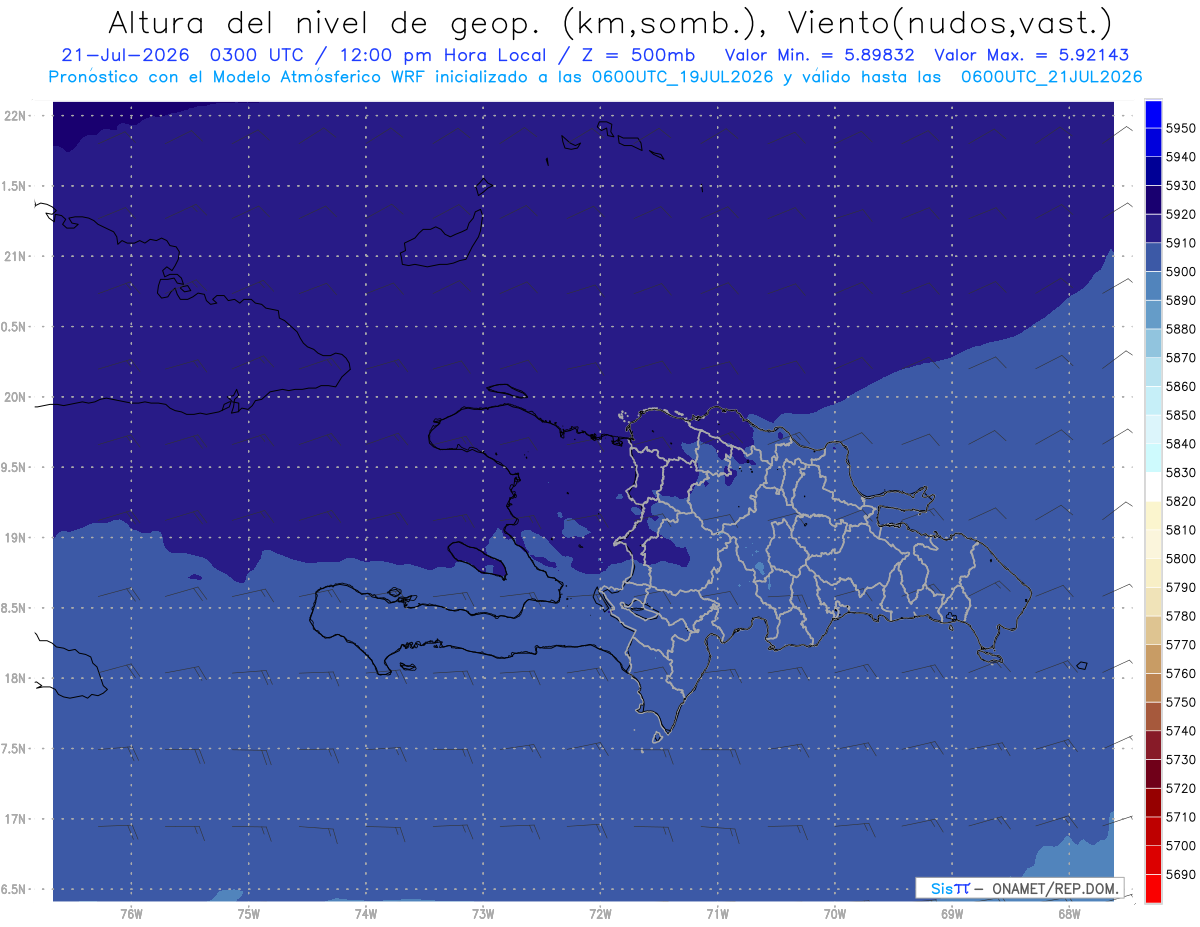This screenshot has height=927, width=1200.
Task: Click the '5820' legend value
Action: [x=1180, y=502]
